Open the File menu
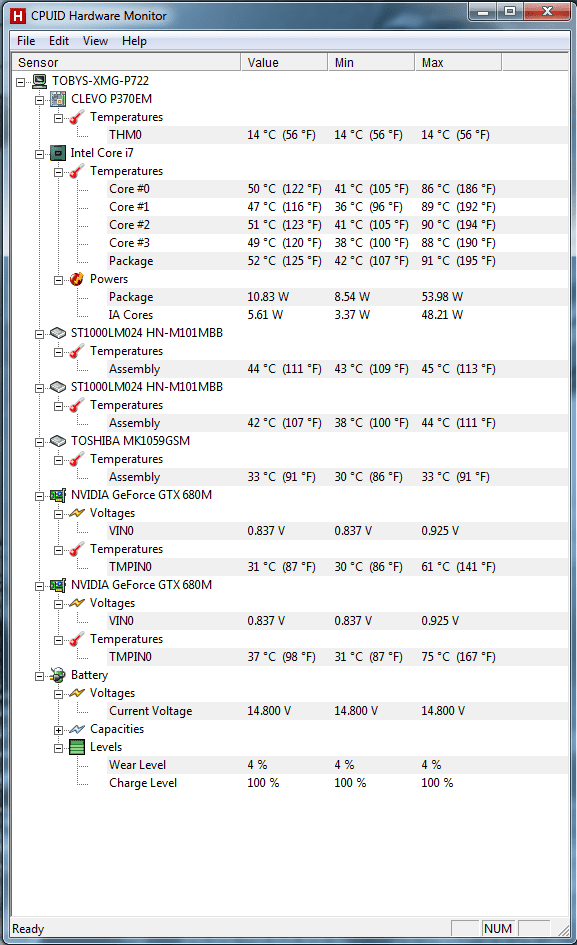 [x=26, y=41]
